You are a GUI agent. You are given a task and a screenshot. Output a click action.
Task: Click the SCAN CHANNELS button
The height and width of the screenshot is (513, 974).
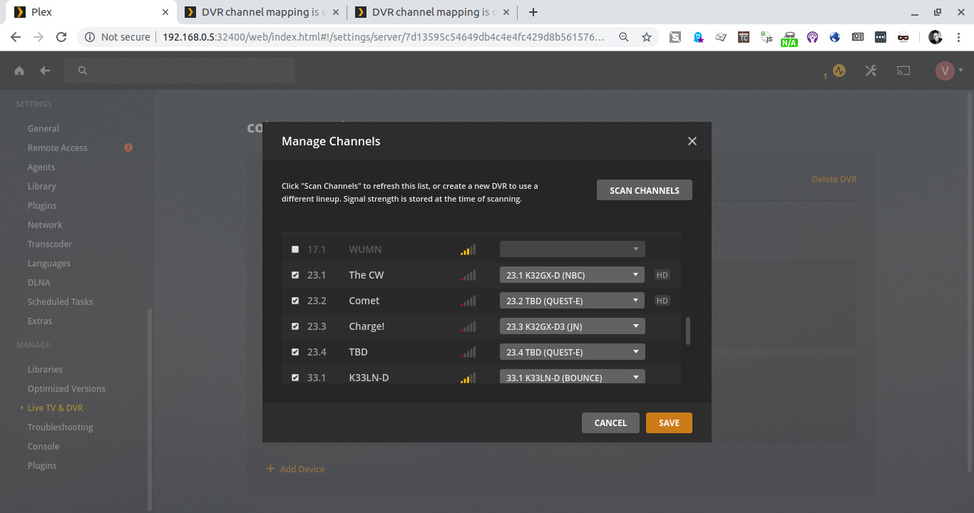pyautogui.click(x=644, y=190)
